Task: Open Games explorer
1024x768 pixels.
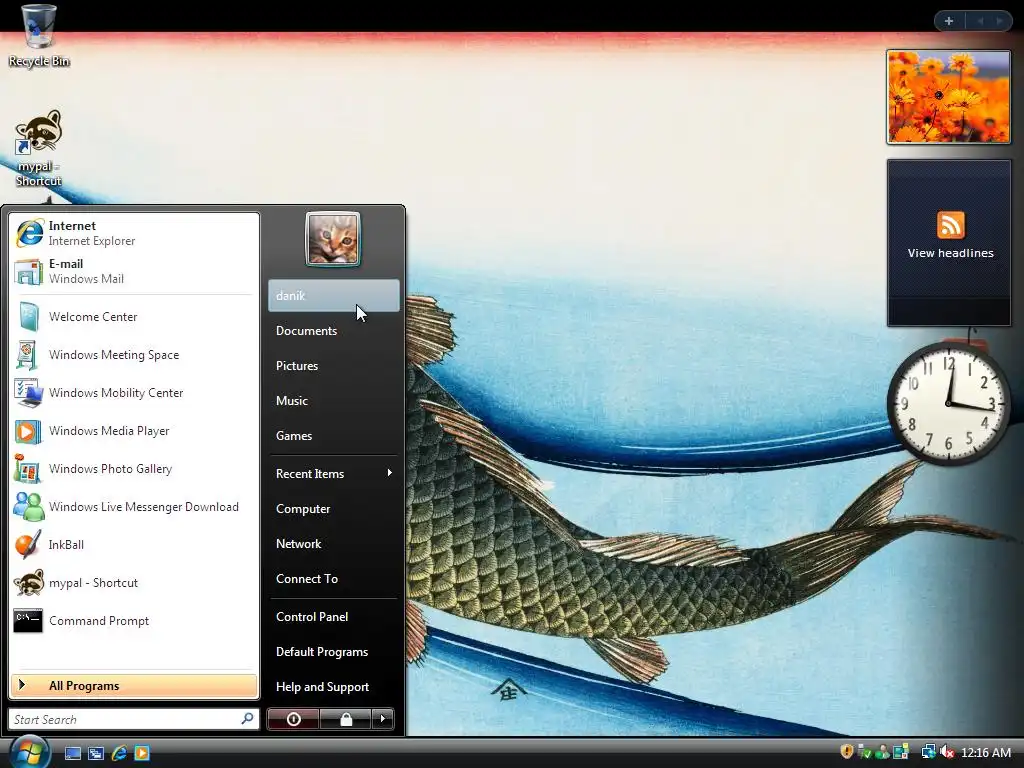Action: [x=334, y=436]
